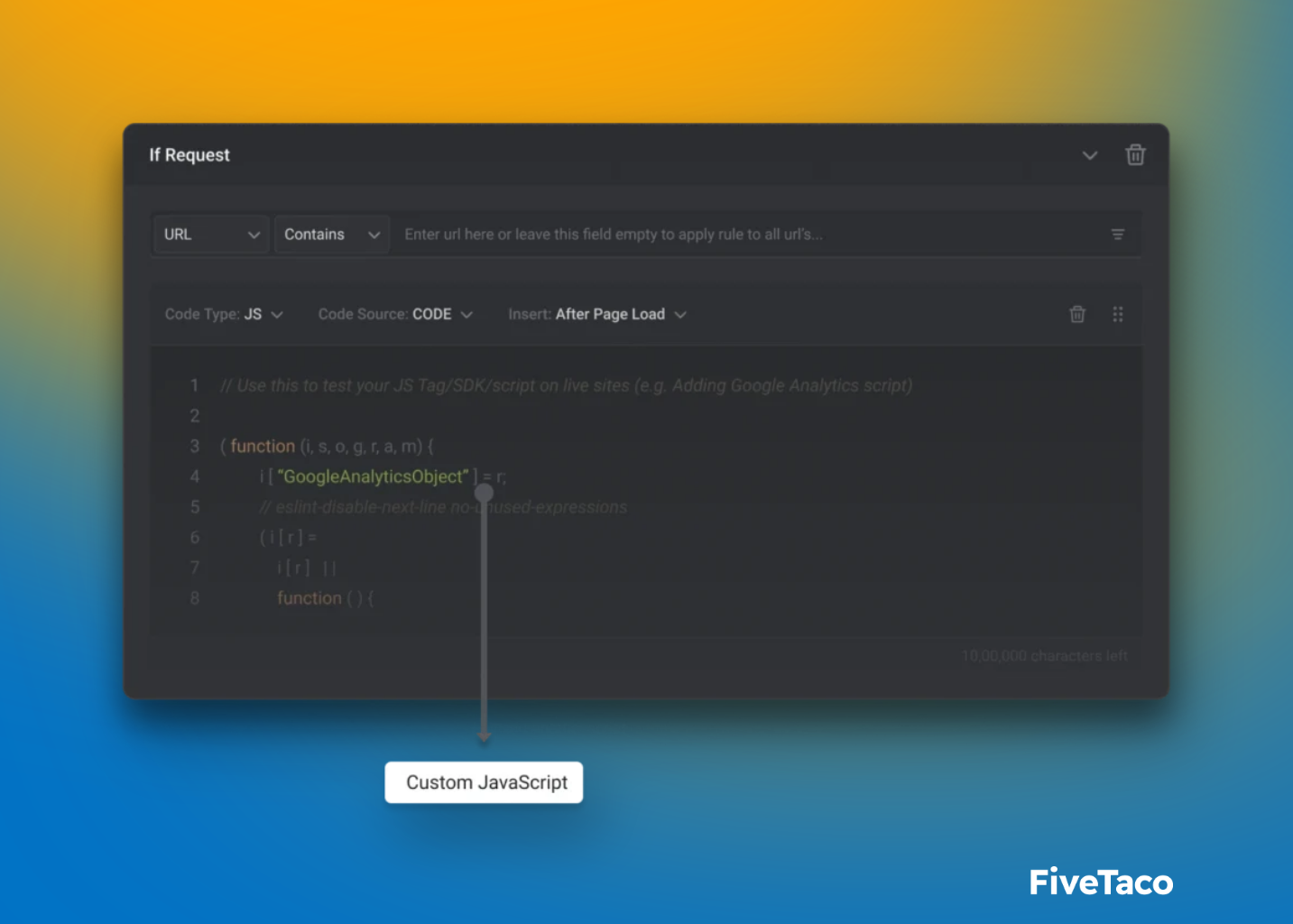This screenshot has width=1293, height=924.
Task: Open the URL condition dropdown
Action: point(209,234)
